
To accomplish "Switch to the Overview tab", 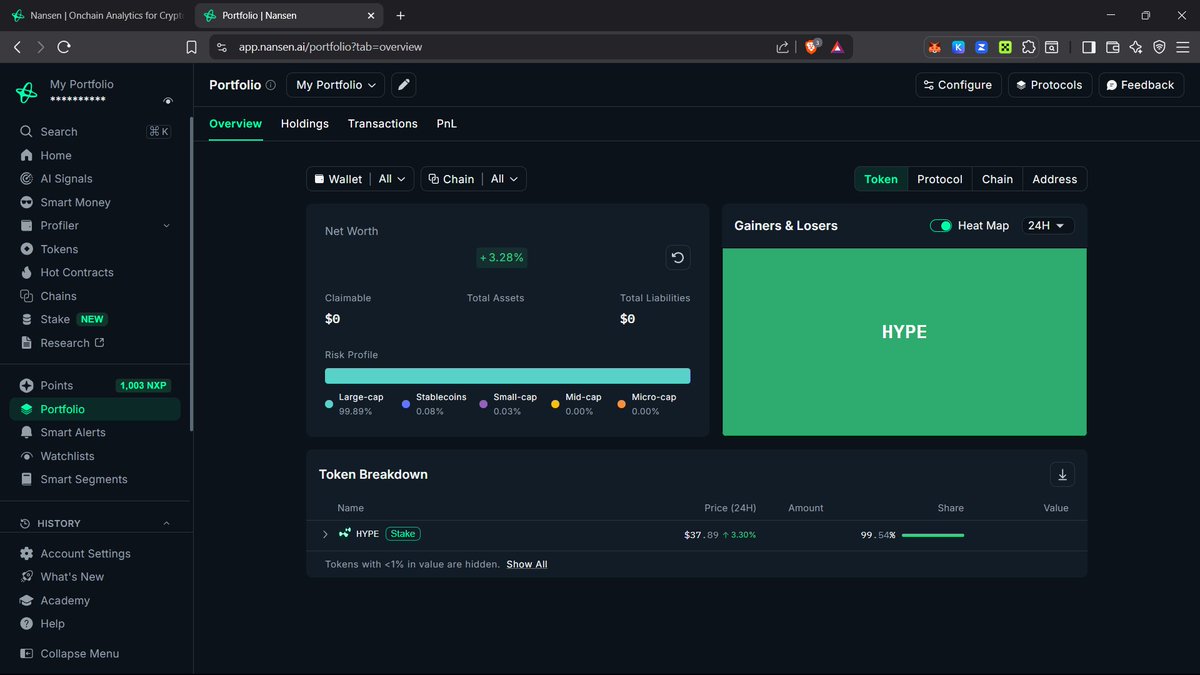I will [x=235, y=124].
